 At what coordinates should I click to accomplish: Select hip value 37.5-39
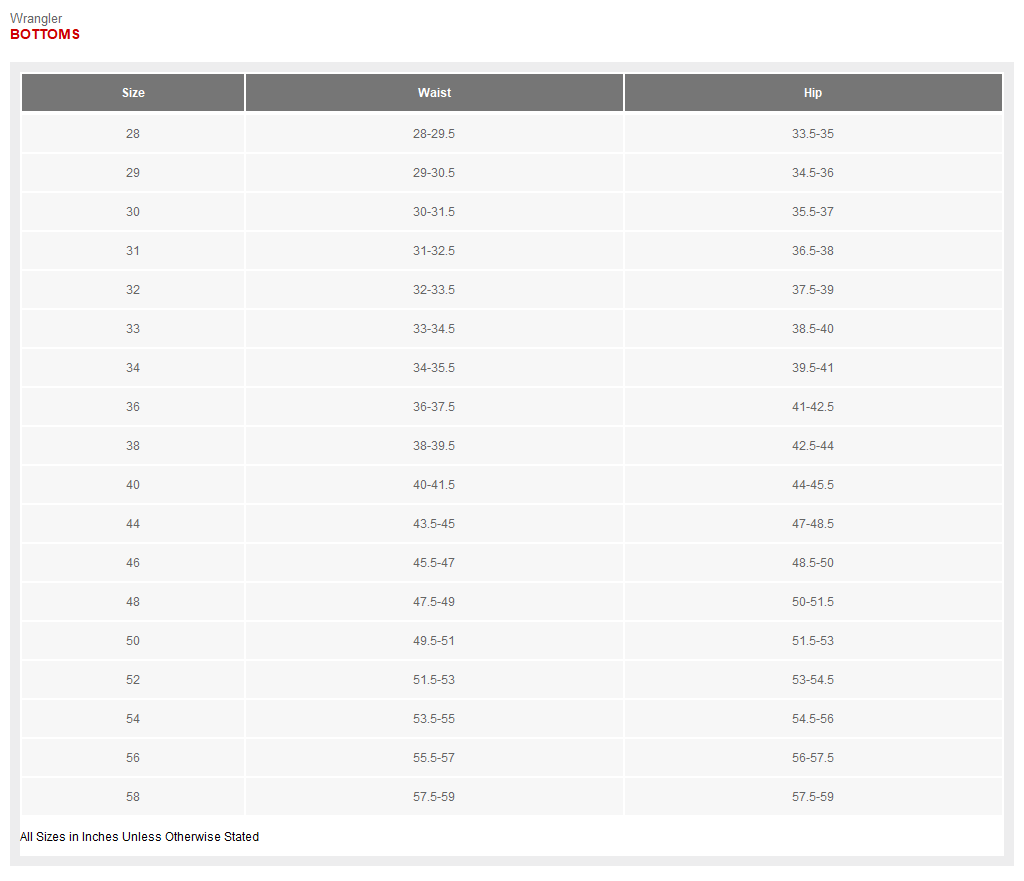tap(813, 290)
